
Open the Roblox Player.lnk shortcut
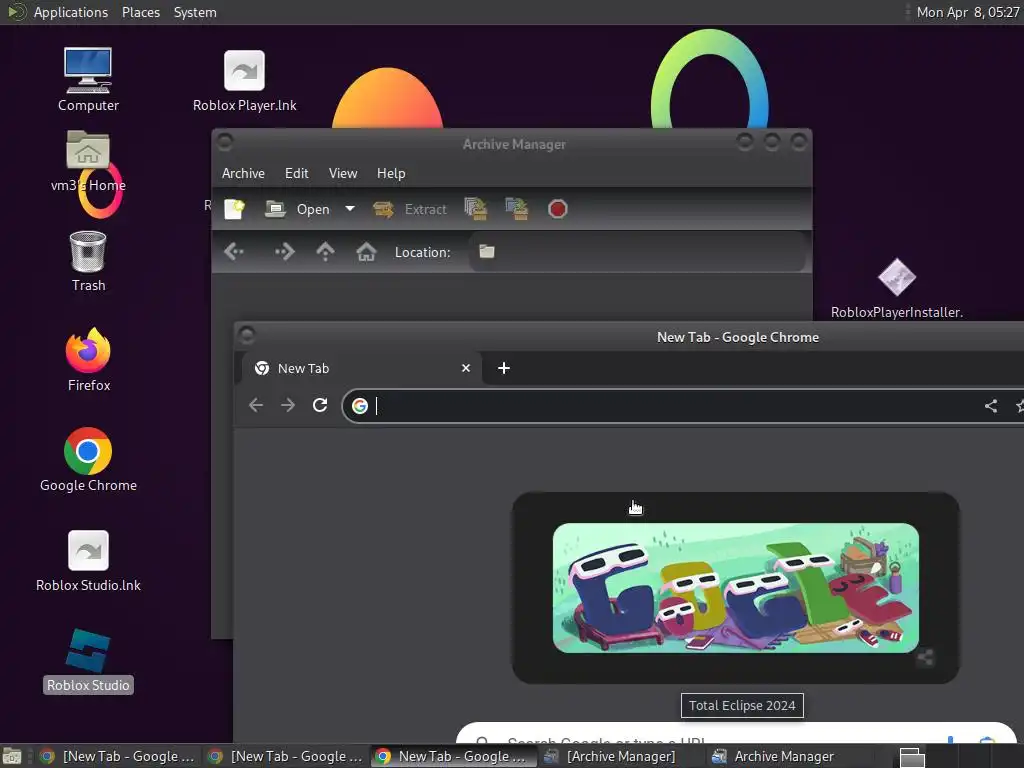click(x=244, y=80)
